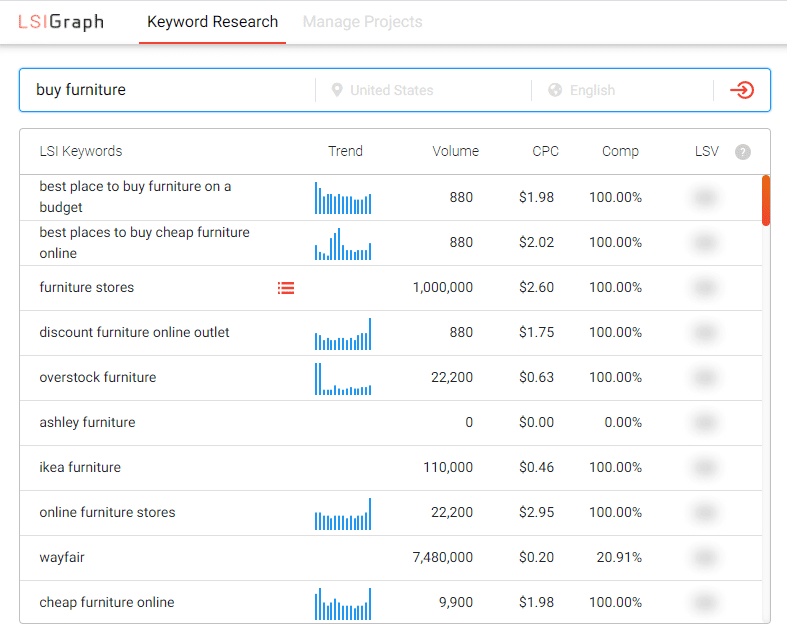Open the trend chart for overstock furniture
This screenshot has height=629, width=787.
[343, 378]
